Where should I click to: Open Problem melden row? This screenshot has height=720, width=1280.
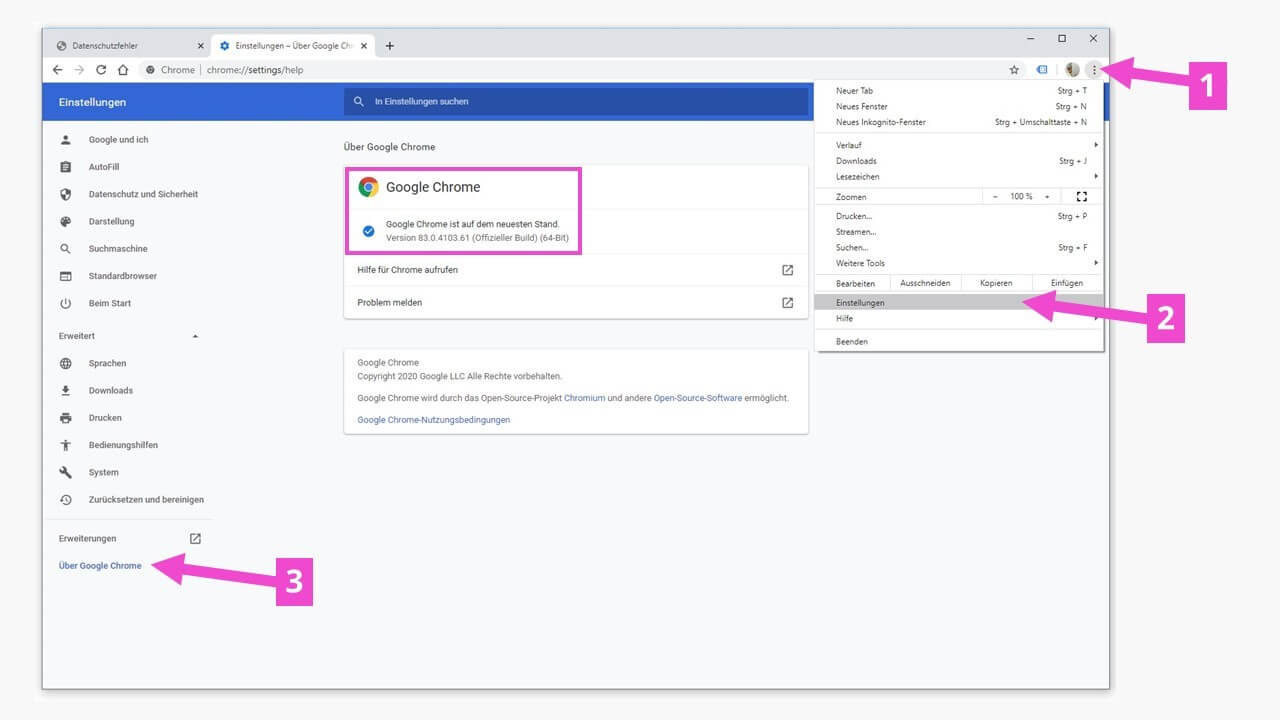pyautogui.click(x=576, y=302)
